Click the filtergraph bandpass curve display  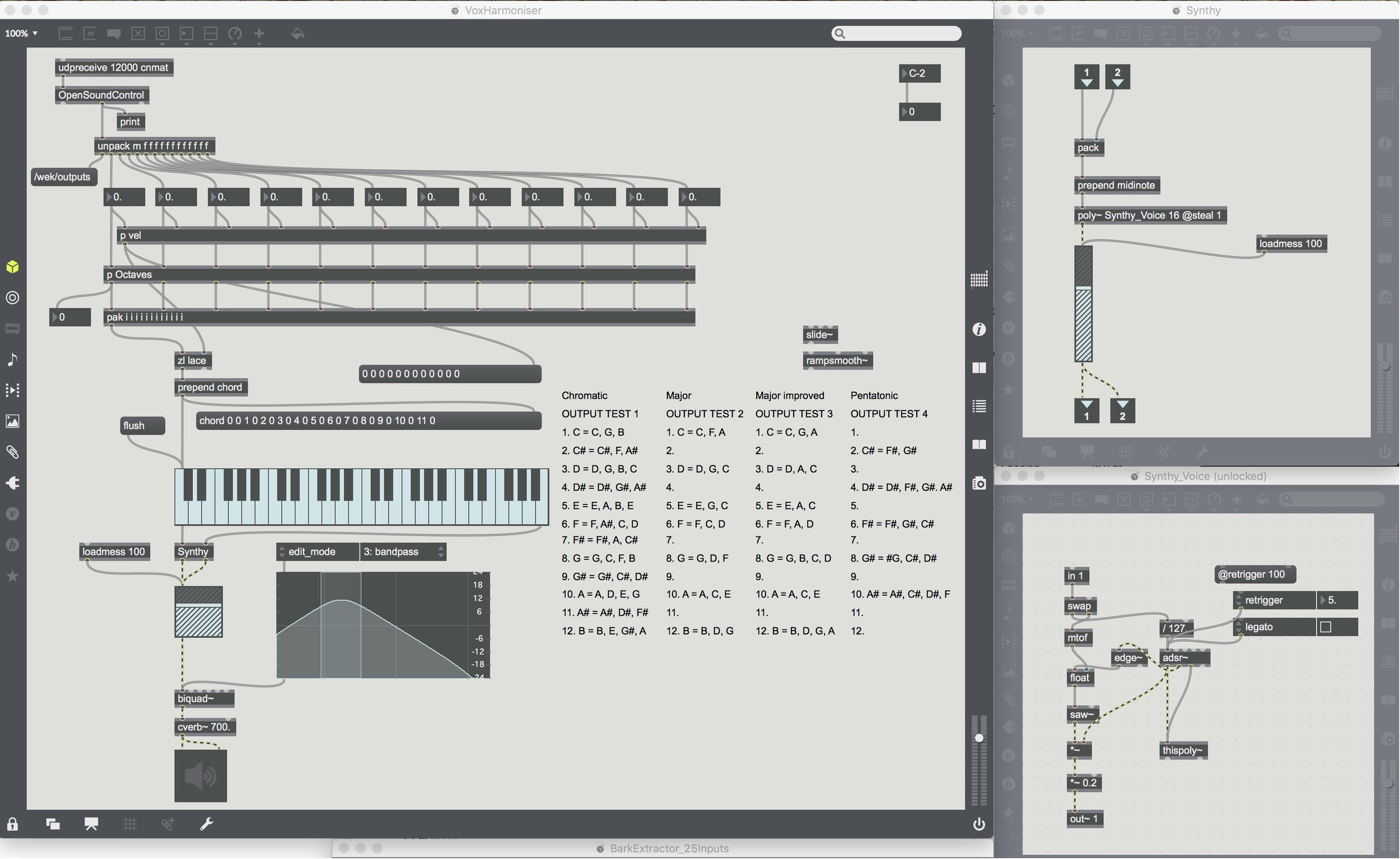[383, 625]
